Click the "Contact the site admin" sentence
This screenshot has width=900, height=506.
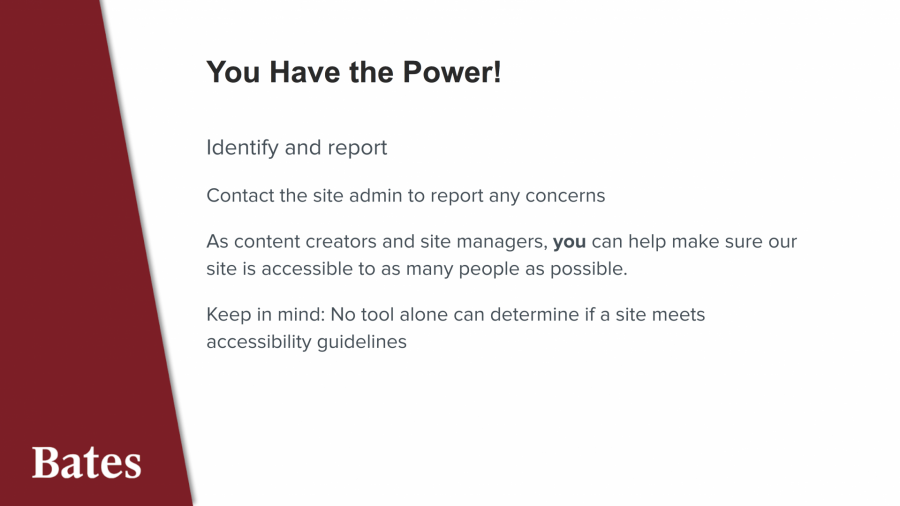(x=405, y=196)
